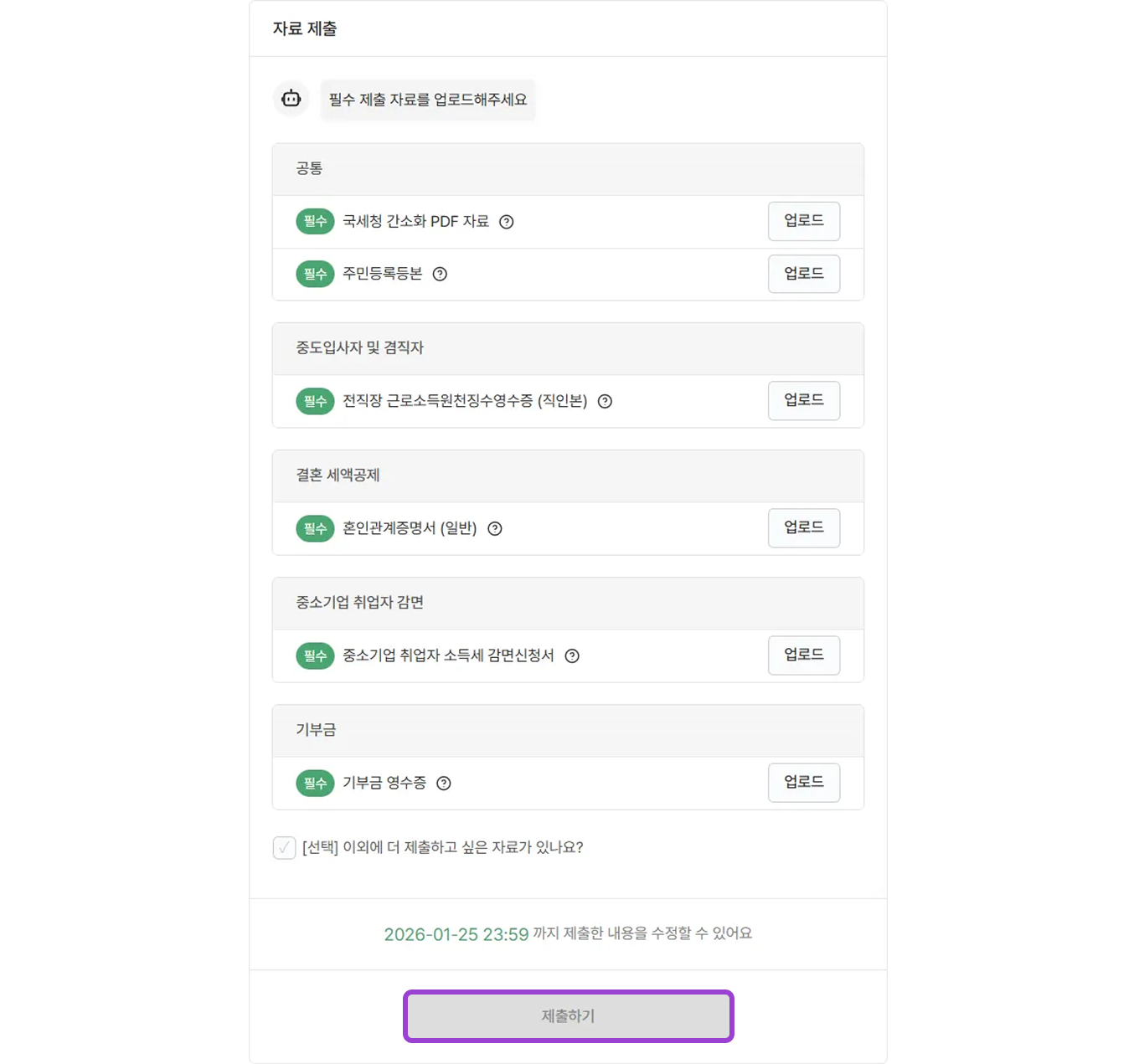1139x1064 pixels.
Task: Click the 2026-01-25 23:59 deadline text
Action: click(455, 933)
